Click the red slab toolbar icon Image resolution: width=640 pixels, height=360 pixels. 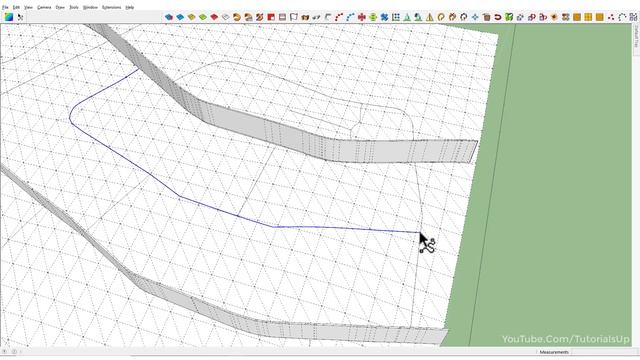click(214, 17)
